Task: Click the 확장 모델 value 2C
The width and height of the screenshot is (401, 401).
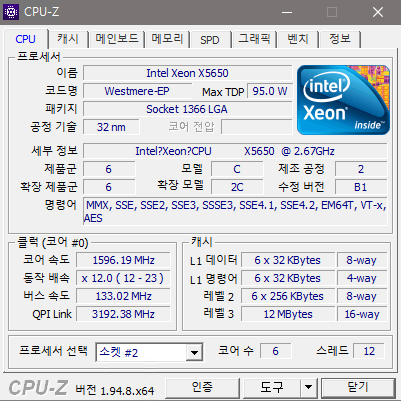Action: [x=237, y=187]
